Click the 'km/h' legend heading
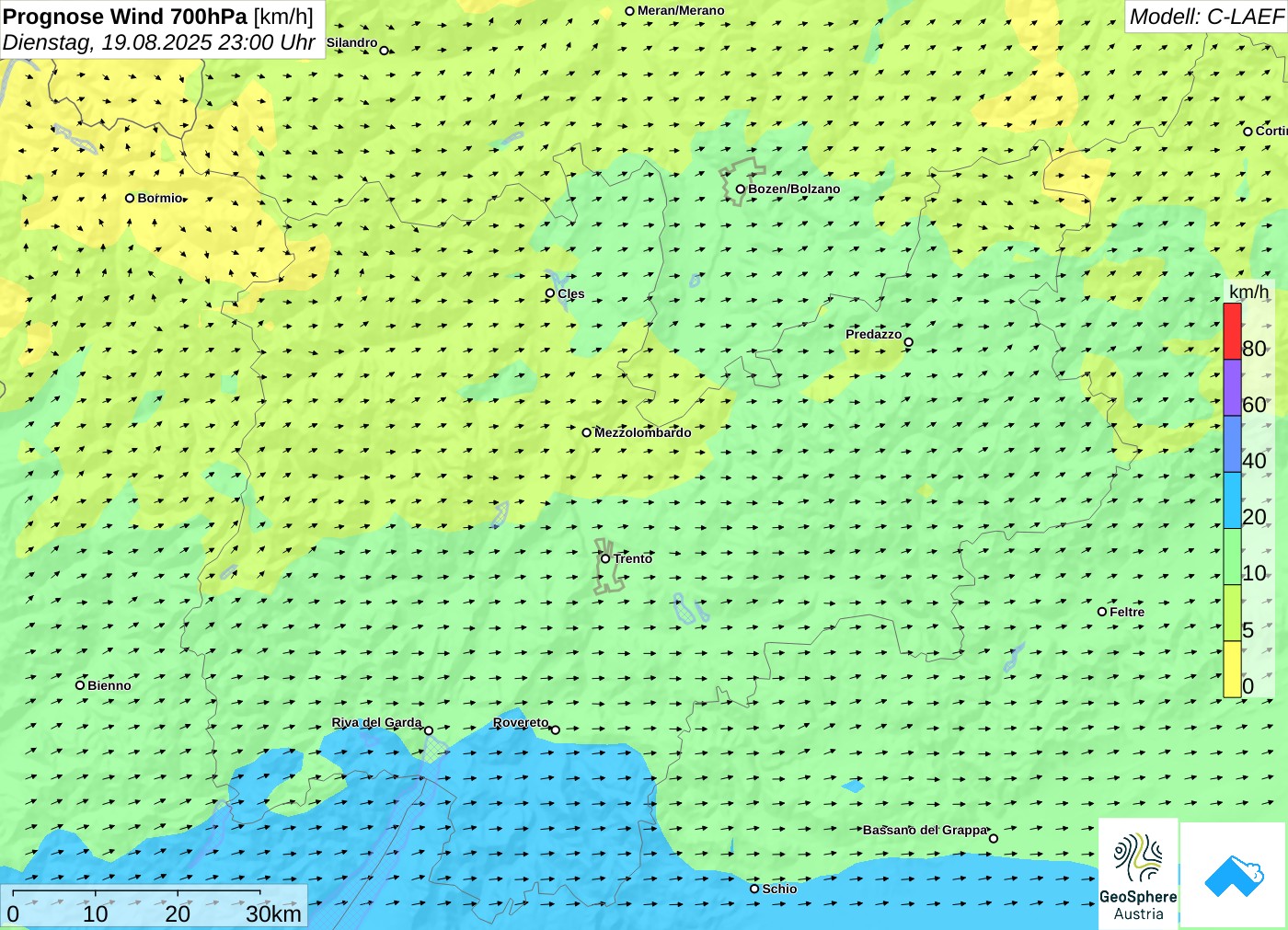Viewport: 1288px width, 930px height. pos(1248,292)
